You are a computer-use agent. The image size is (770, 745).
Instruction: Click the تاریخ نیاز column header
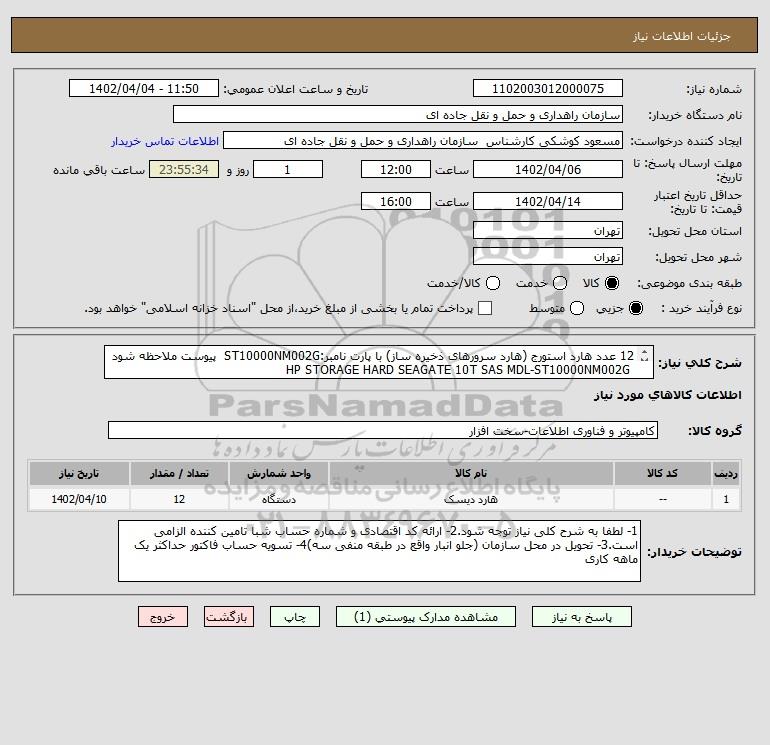tap(79, 473)
